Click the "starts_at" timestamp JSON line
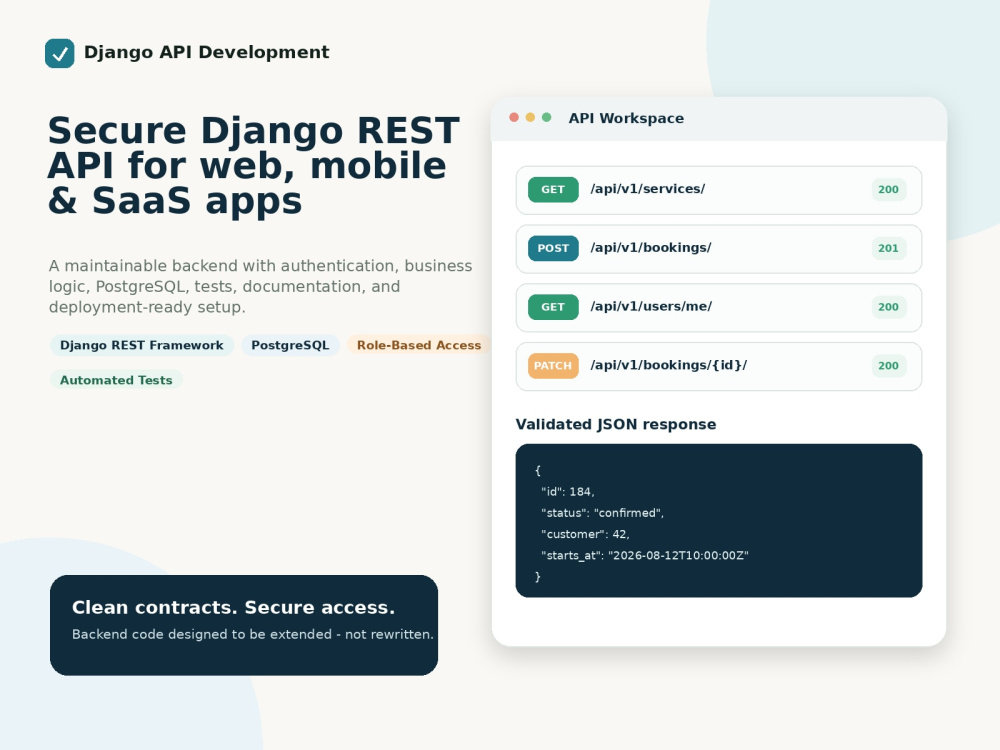 pyautogui.click(x=645, y=555)
